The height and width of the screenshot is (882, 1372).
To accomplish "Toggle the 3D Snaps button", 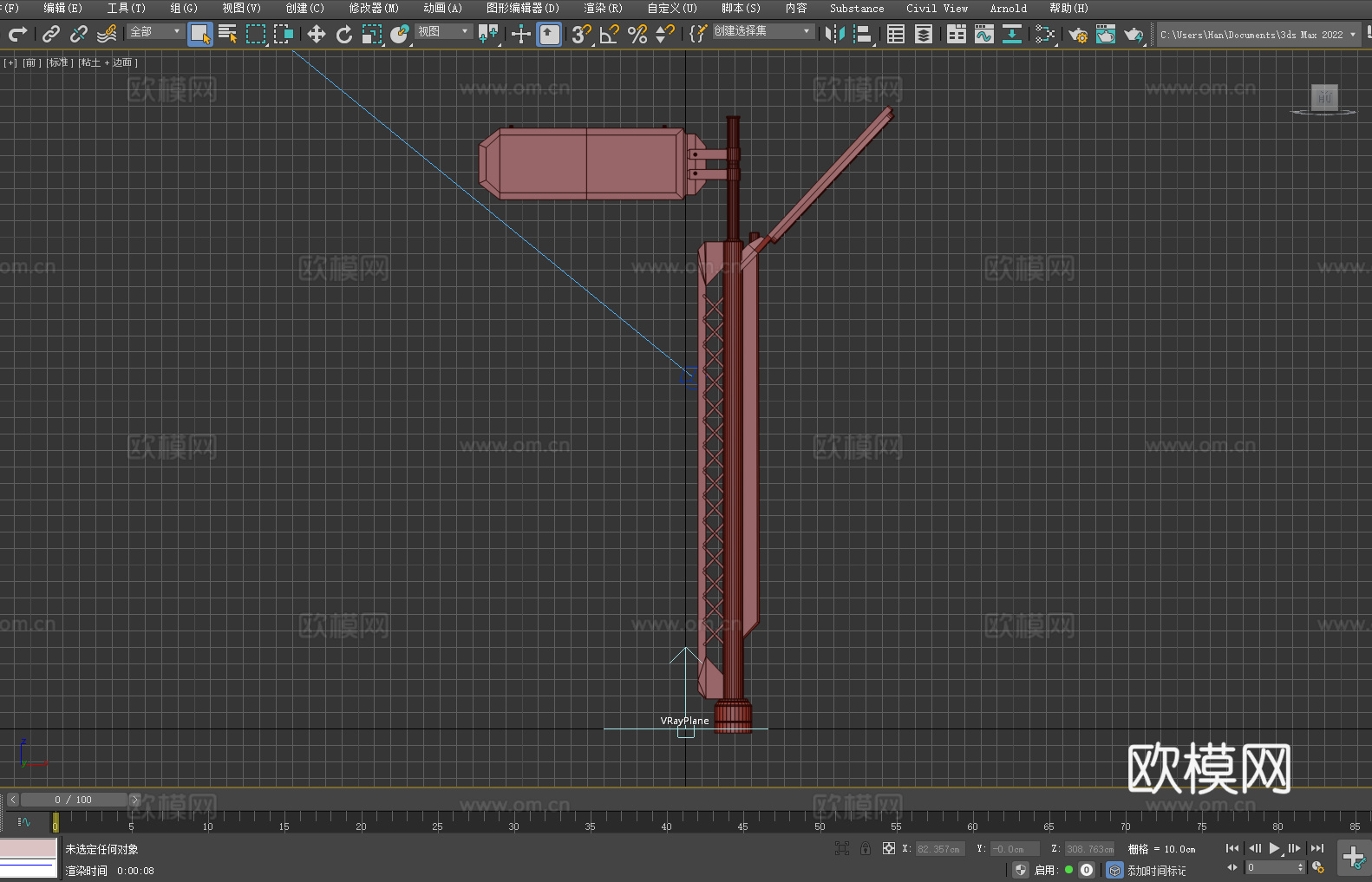I will [x=581, y=35].
